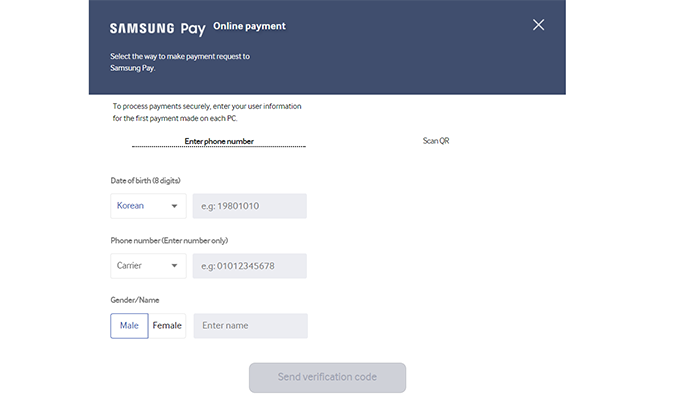This screenshot has width=700, height=400.
Task: Click the Samsung Pay logo
Action: tap(158, 29)
